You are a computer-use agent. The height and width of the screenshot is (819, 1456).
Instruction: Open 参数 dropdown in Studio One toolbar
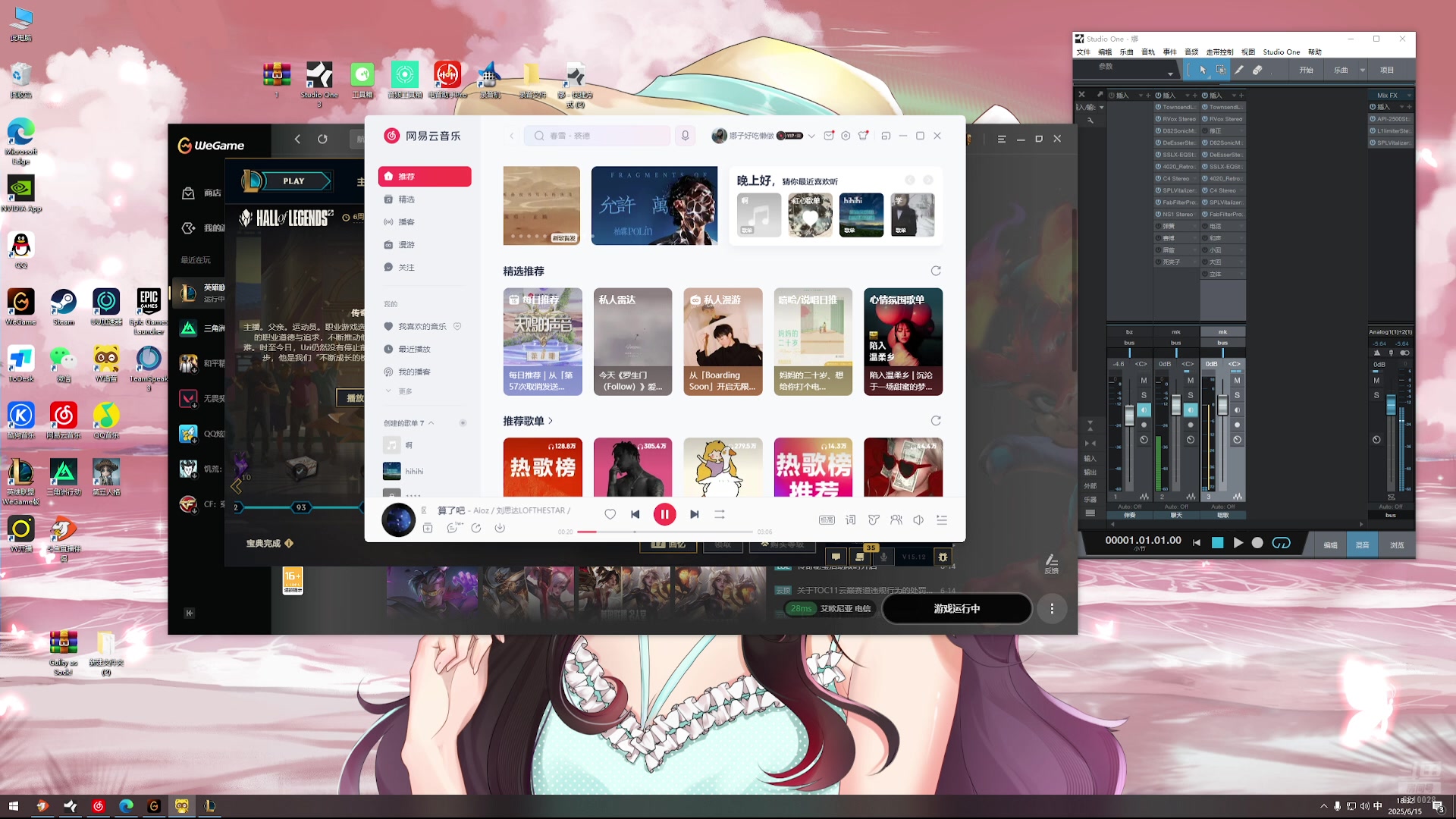pos(1170,74)
